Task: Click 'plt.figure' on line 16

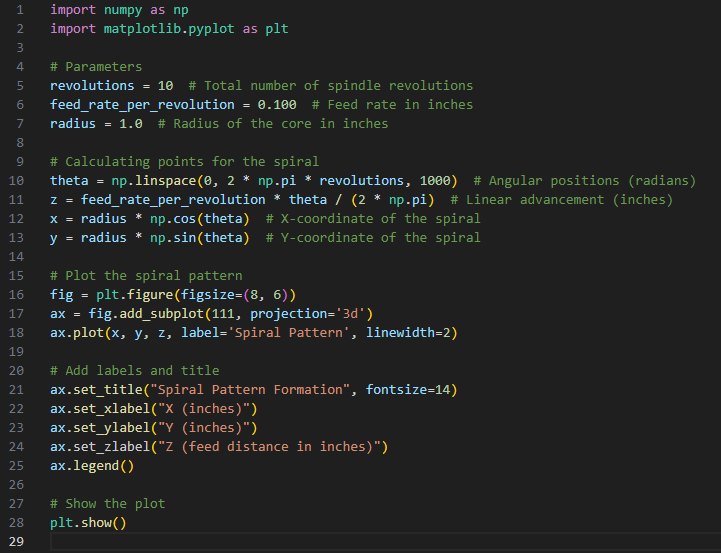Action: tap(134, 295)
